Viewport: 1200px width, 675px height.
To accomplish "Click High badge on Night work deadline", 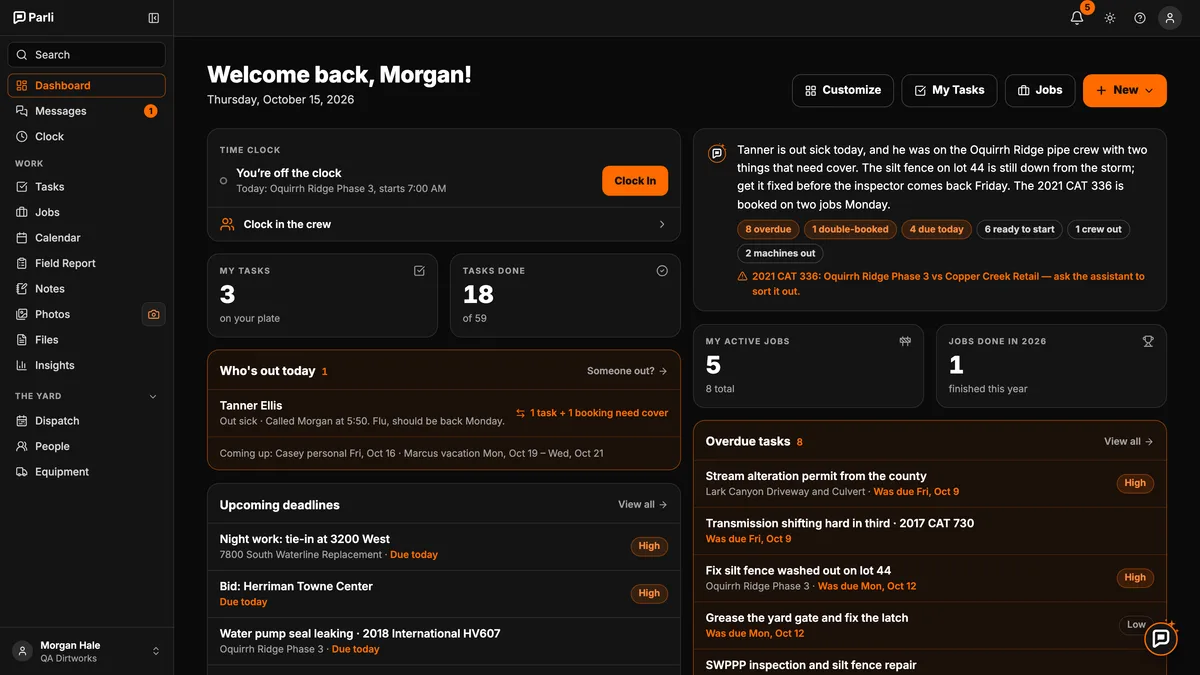I will tap(649, 546).
